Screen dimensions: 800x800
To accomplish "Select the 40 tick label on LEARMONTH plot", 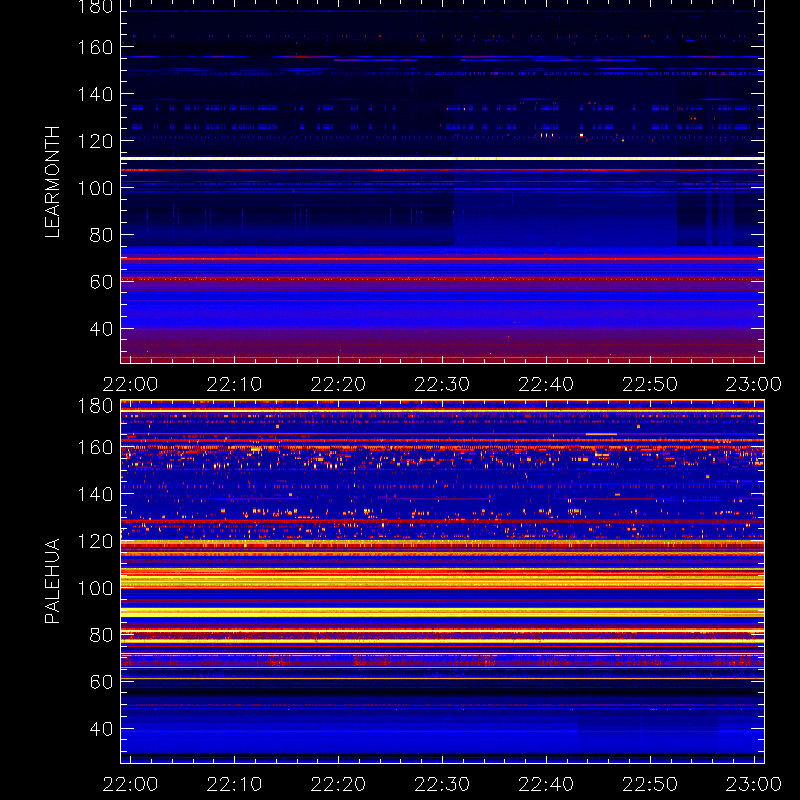I will click(x=101, y=329).
